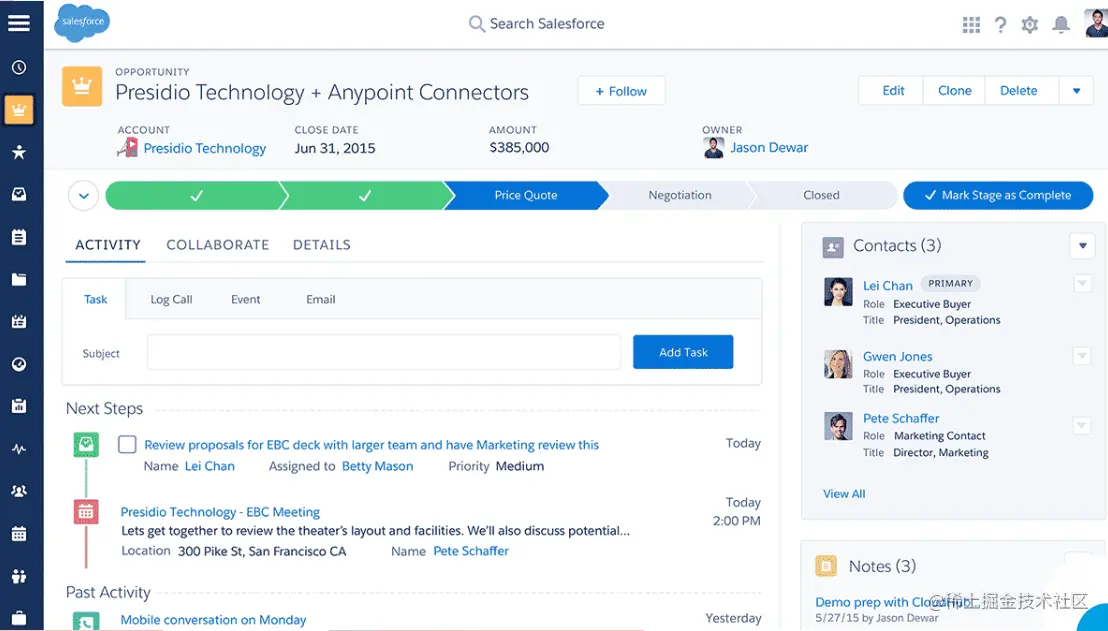
Task: Open more actions arrow next to Delete
Action: 1076,90
